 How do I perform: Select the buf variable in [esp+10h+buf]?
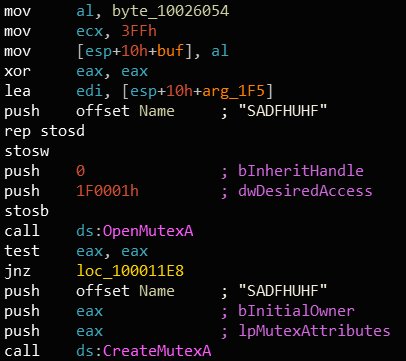[x=170, y=51]
